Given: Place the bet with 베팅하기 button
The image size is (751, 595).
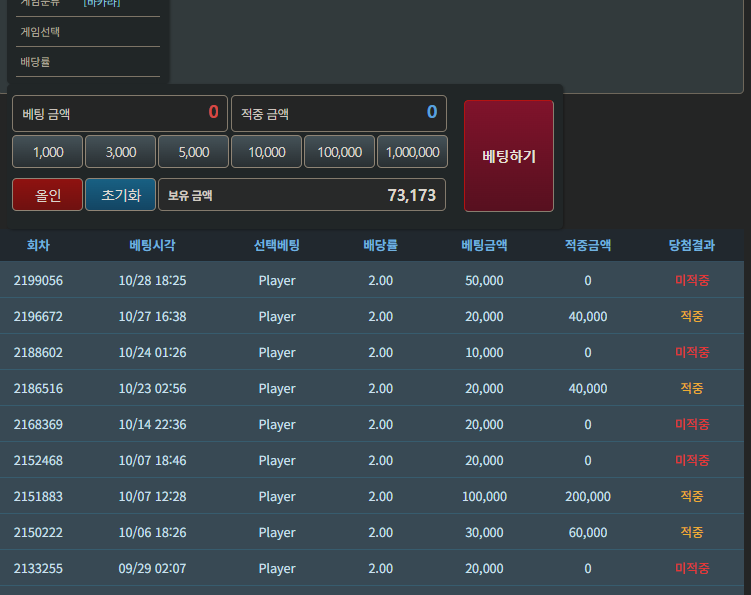Looking at the screenshot, I should pos(509,156).
